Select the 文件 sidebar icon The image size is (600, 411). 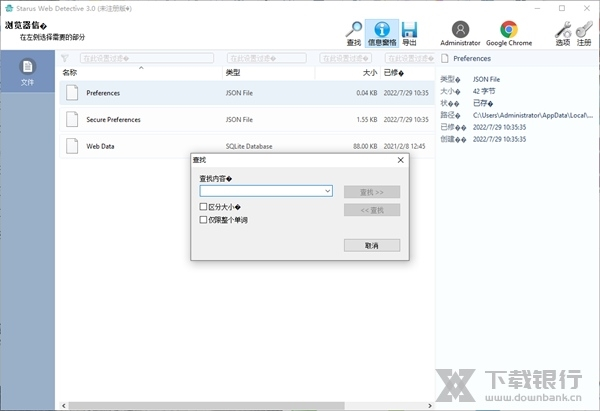tap(28, 67)
